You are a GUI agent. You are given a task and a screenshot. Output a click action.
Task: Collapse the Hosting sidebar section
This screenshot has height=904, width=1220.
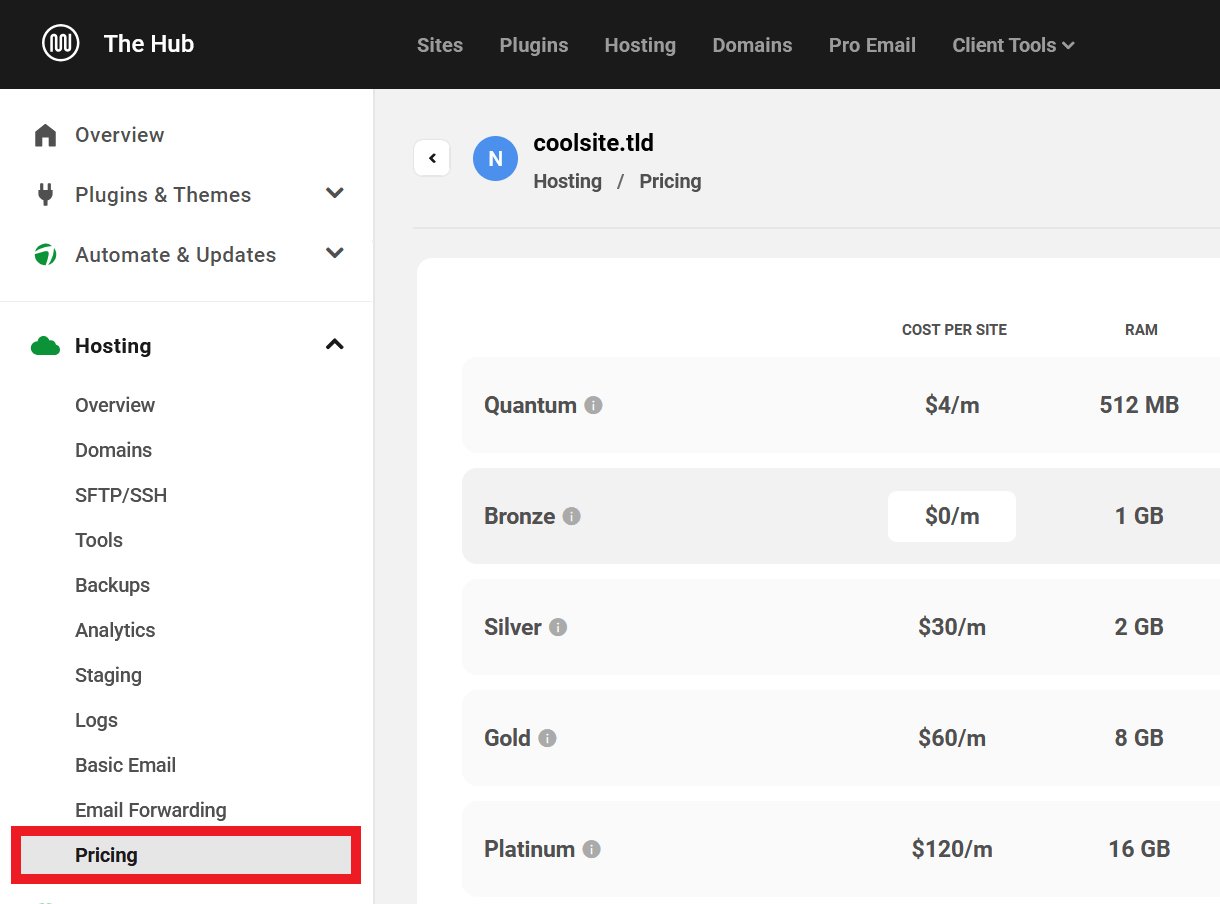[335, 345]
